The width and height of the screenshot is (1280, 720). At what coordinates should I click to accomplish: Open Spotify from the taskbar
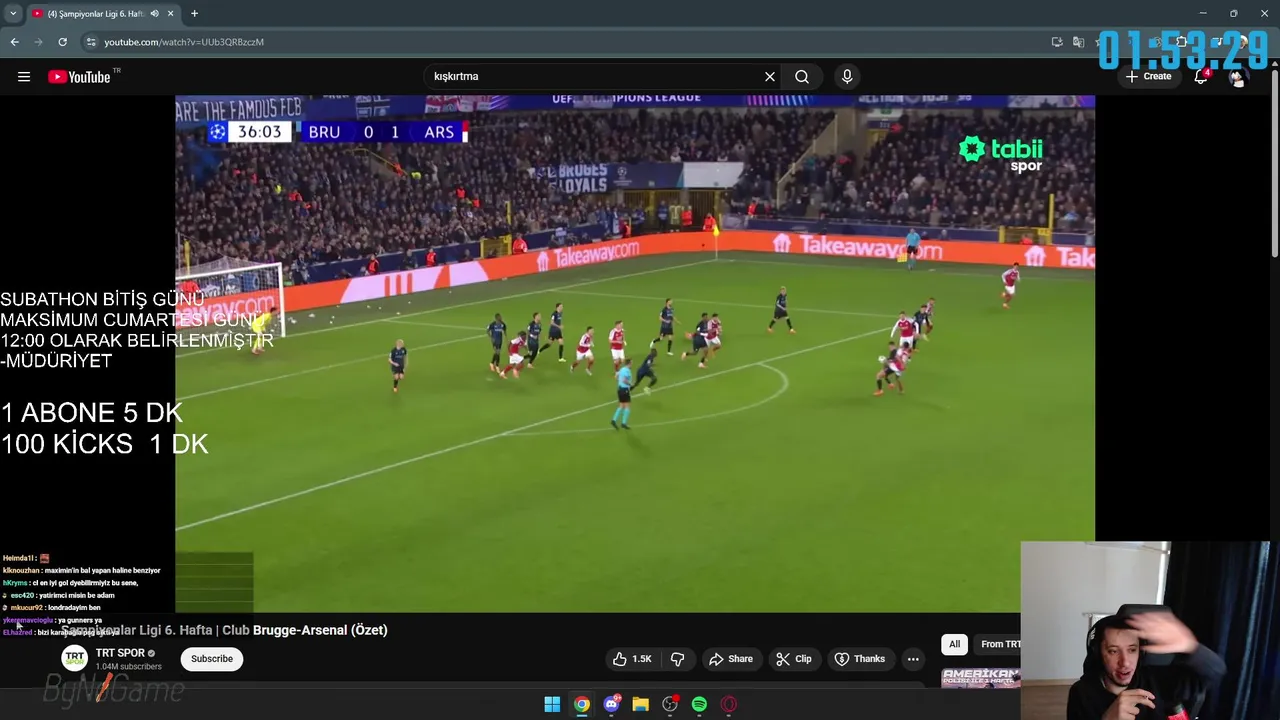tap(699, 704)
